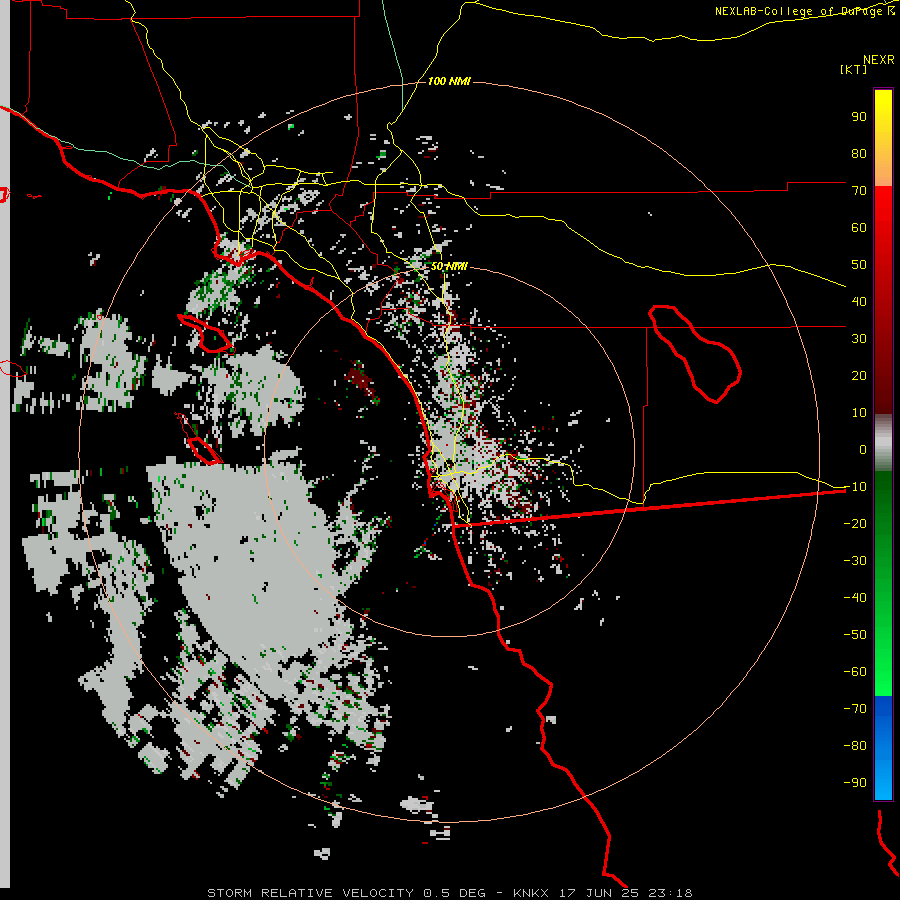Image resolution: width=900 pixels, height=900 pixels.
Task: Click the Storm Relative Velocity footer caption
Action: (449, 893)
